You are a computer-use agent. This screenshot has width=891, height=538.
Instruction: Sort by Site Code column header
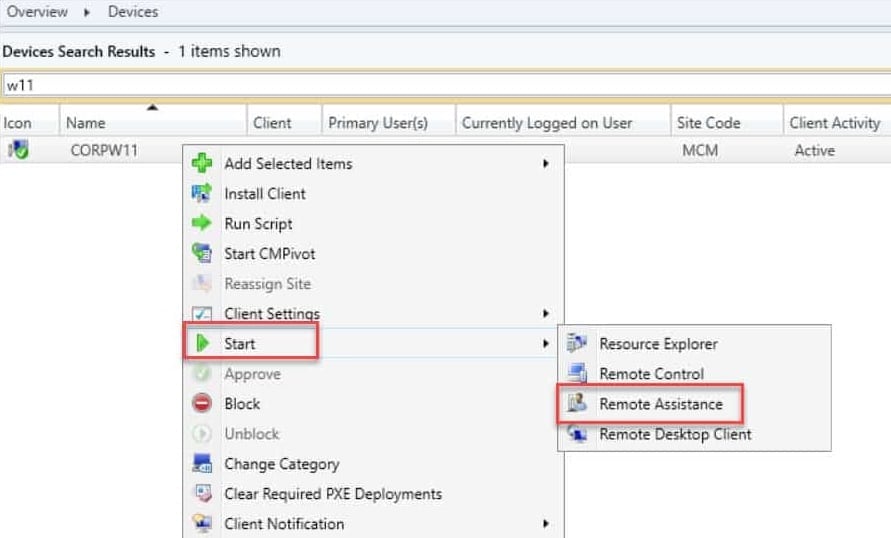[727, 122]
